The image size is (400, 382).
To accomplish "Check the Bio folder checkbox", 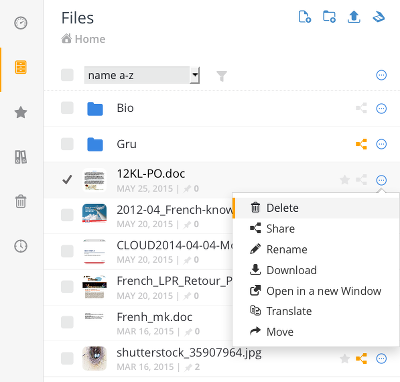I will pyautogui.click(x=67, y=108).
